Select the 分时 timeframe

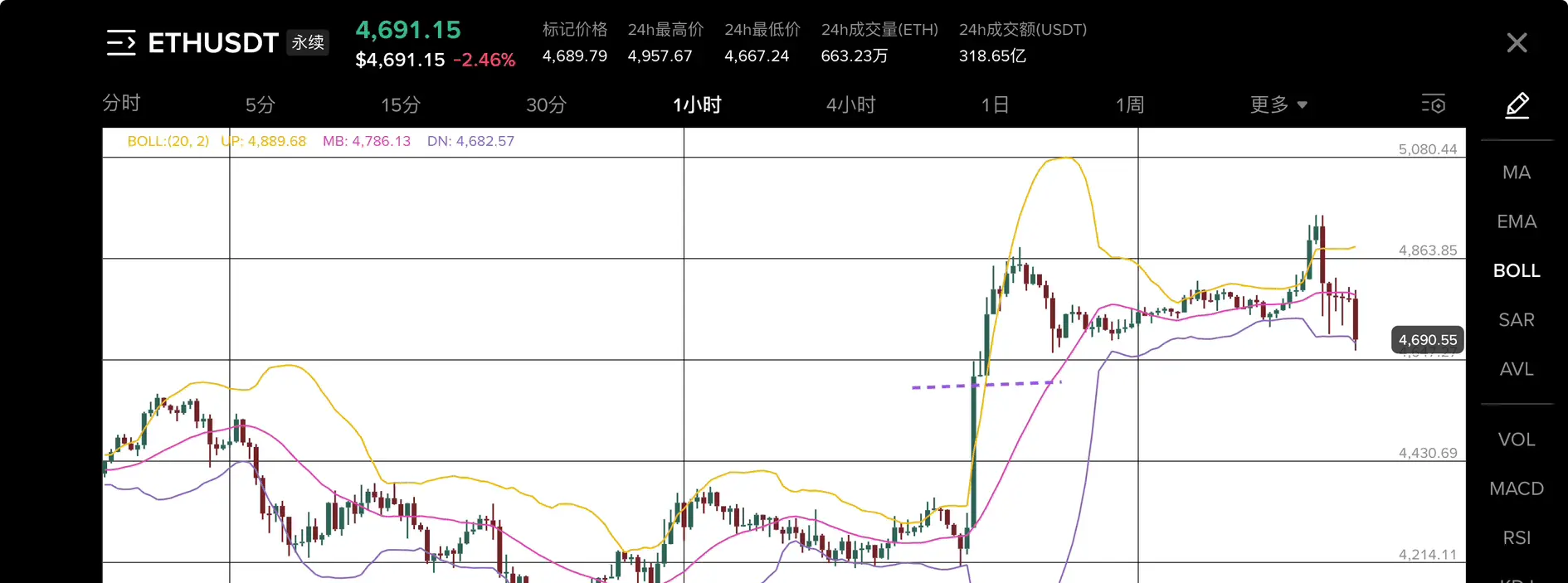tap(121, 103)
